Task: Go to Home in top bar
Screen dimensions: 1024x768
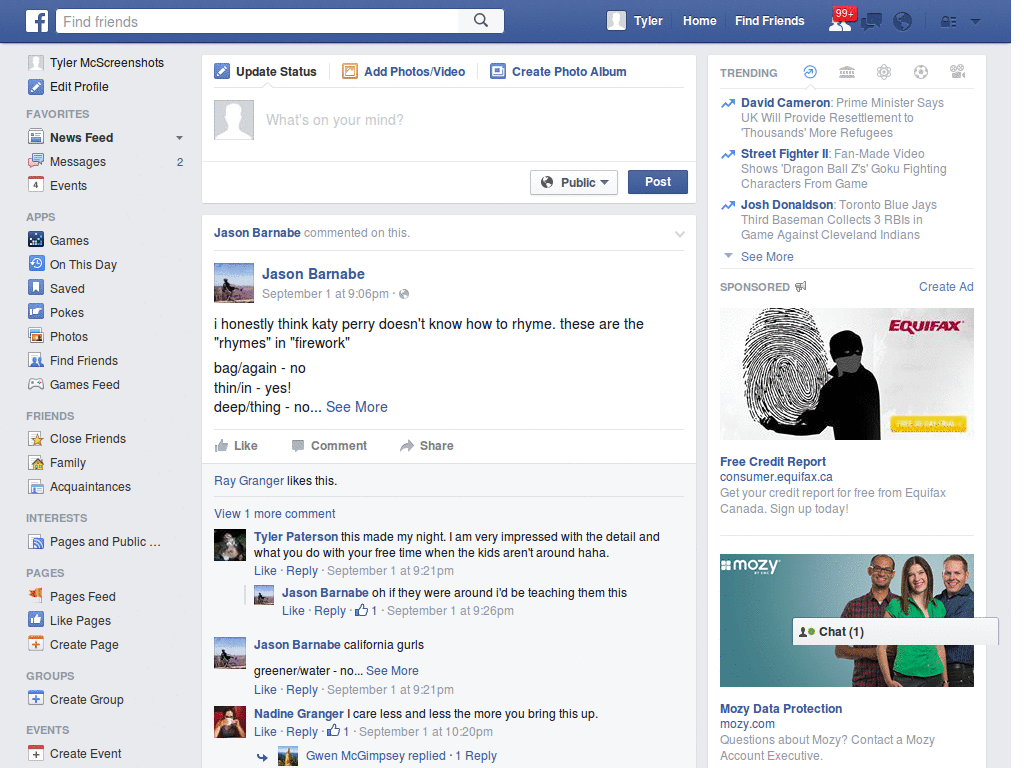Action: (x=699, y=21)
